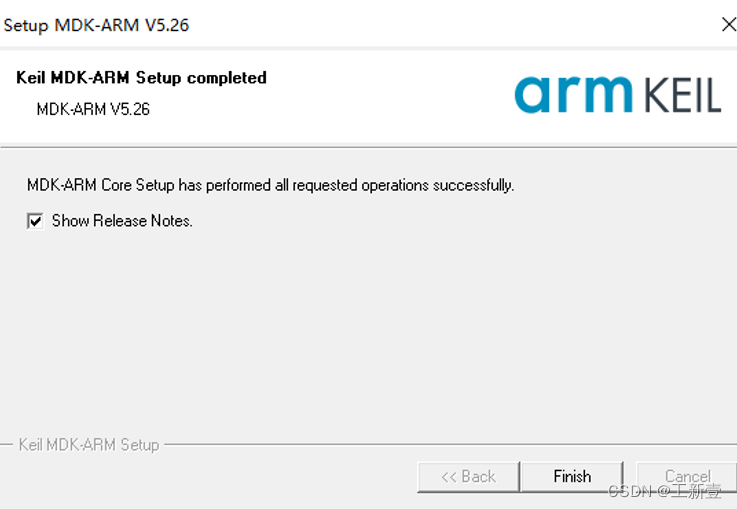Screen dimensions: 737x509
Task: Click the greyed-out << Back button
Action: [469, 477]
